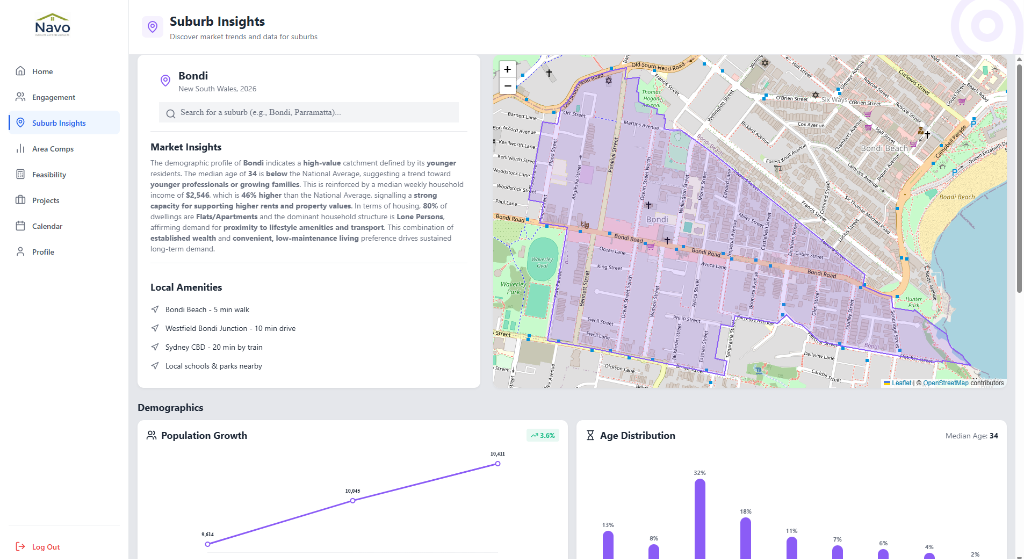Click the magnifier icon in suburb search
This screenshot has width=1024, height=559.
[170, 114]
